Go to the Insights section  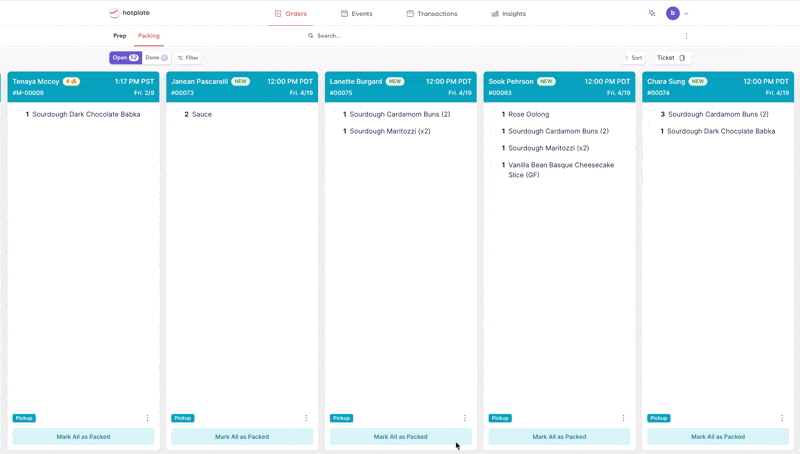coord(509,14)
